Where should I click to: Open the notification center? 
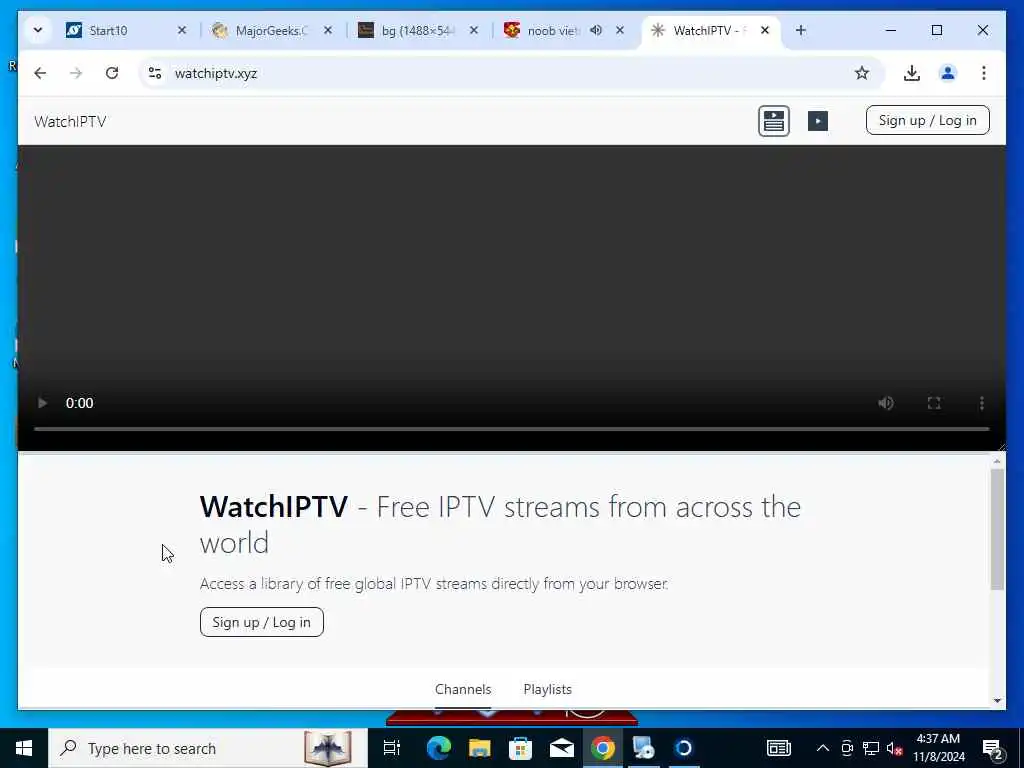tap(993, 748)
